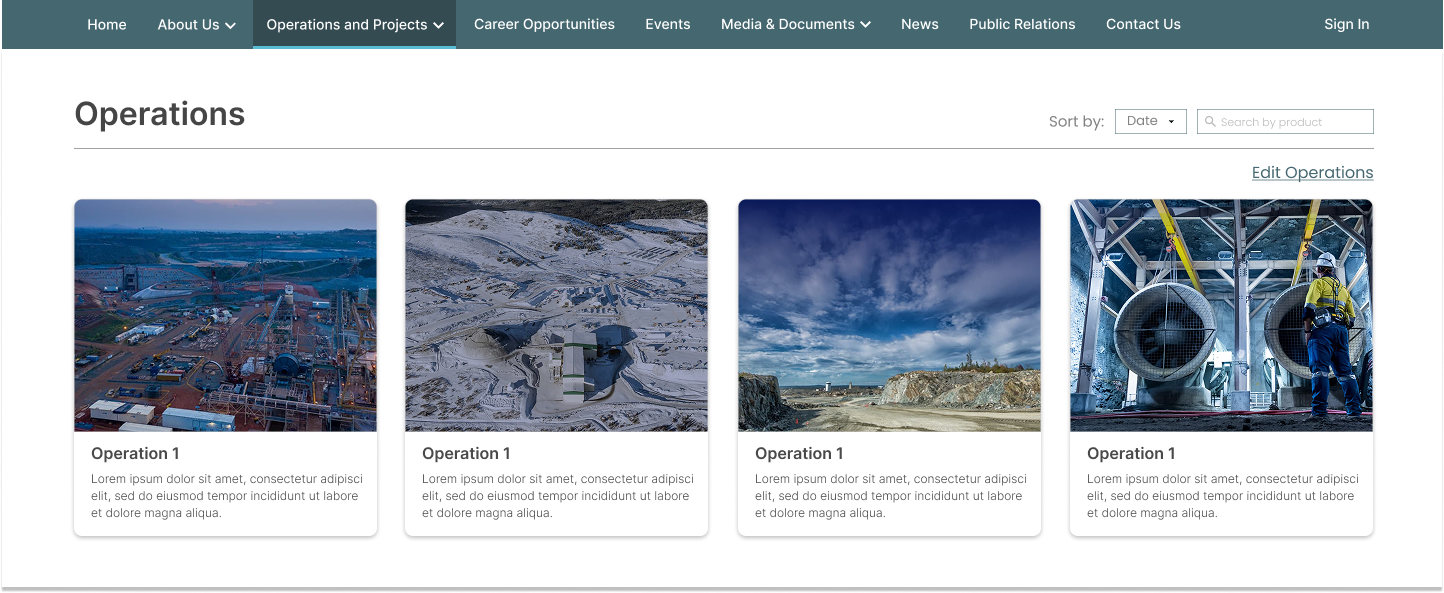Go to the Home page
Viewport: 1444px width, 593px height.
[x=107, y=24]
